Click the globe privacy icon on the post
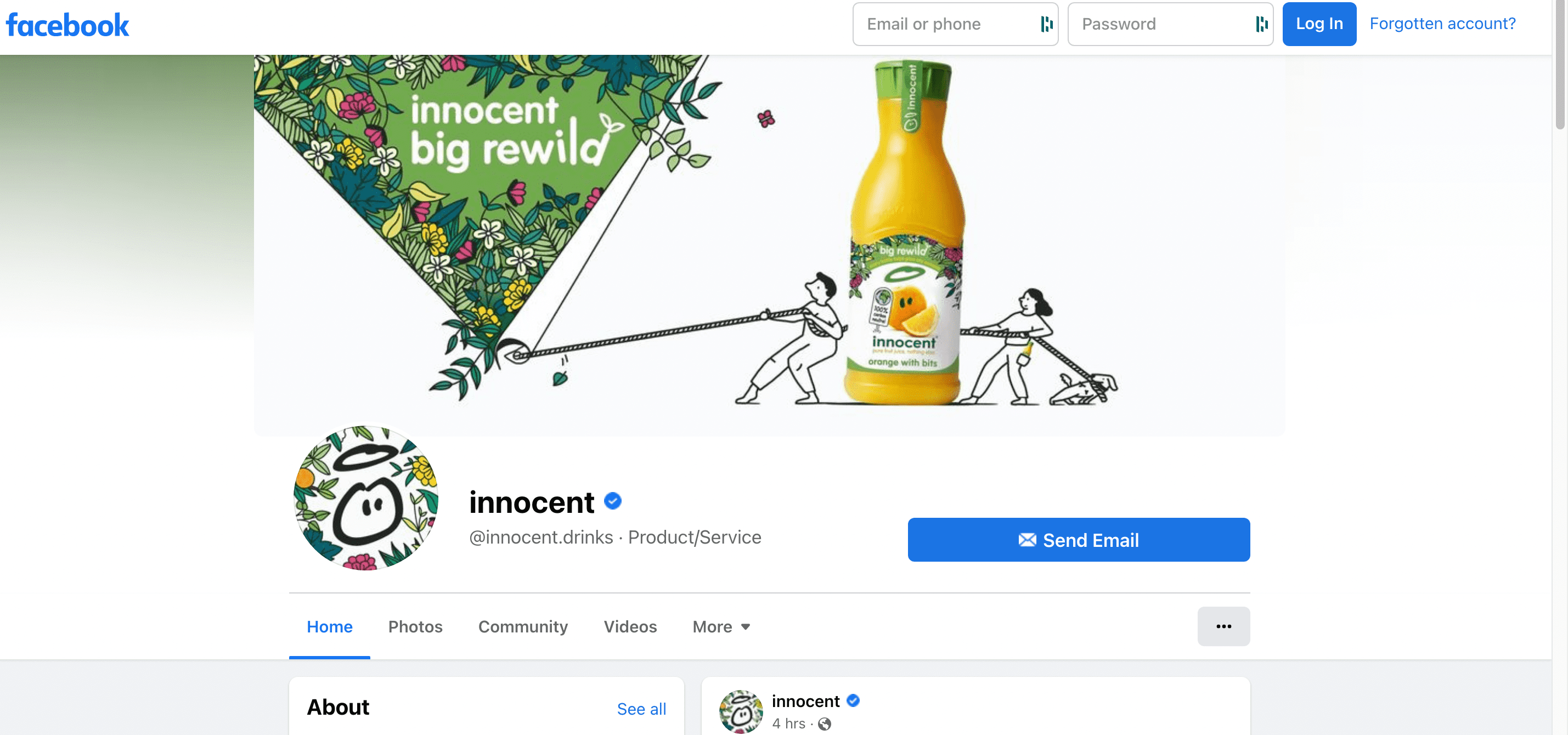Viewport: 1568px width, 735px height. (x=825, y=723)
